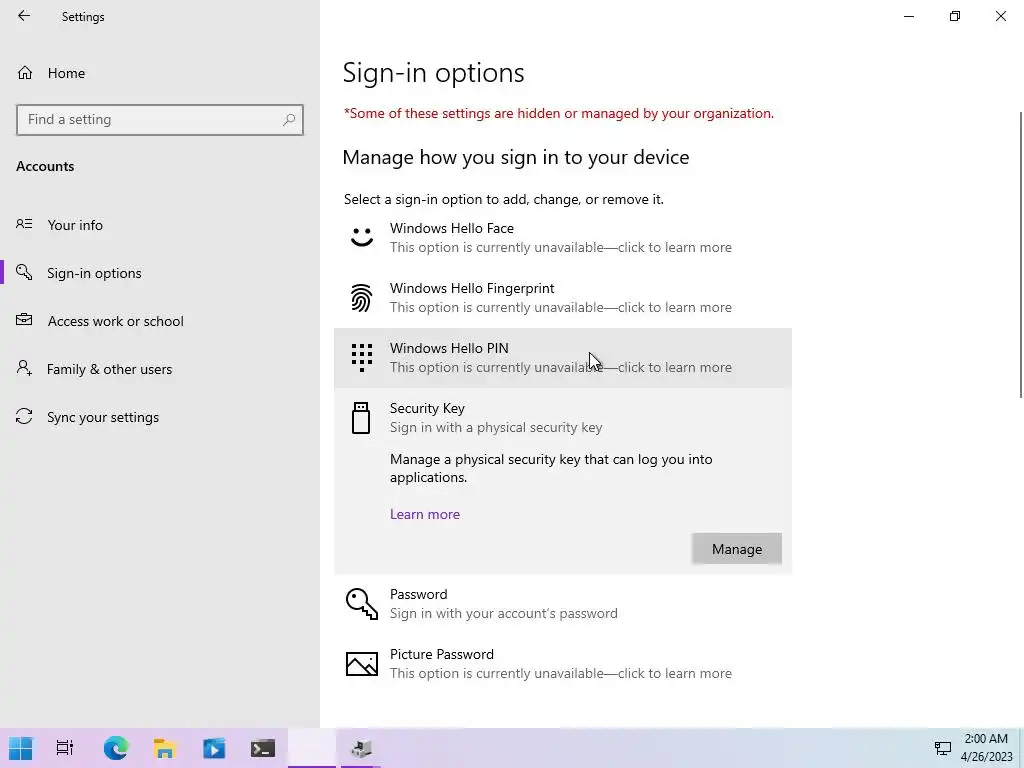Expand the Windows Hello Fingerprint option
Screen dimensions: 1024x768
563,298
